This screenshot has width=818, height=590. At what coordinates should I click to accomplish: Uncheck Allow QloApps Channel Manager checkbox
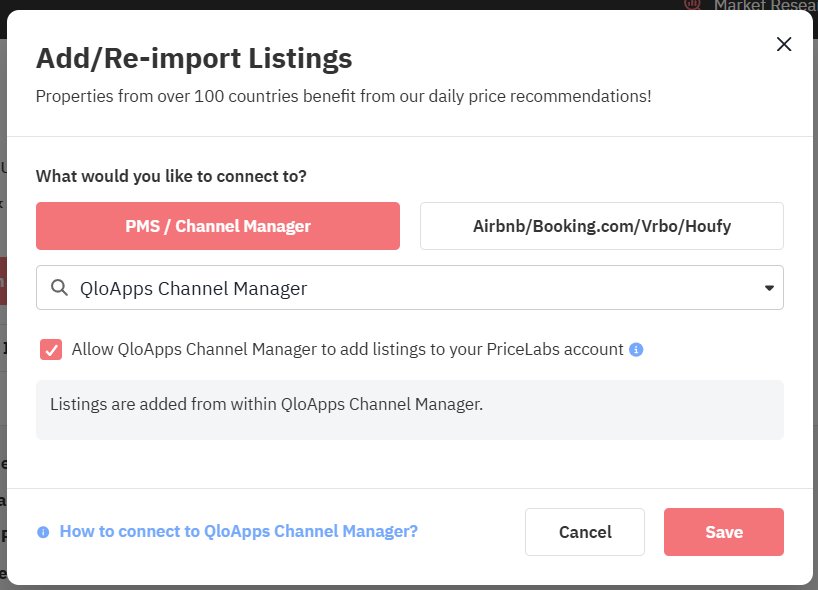[51, 350]
